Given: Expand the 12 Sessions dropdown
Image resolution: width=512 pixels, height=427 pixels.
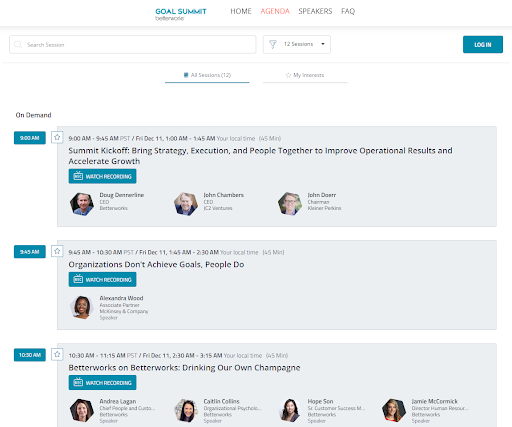Looking at the screenshot, I should click(297, 44).
